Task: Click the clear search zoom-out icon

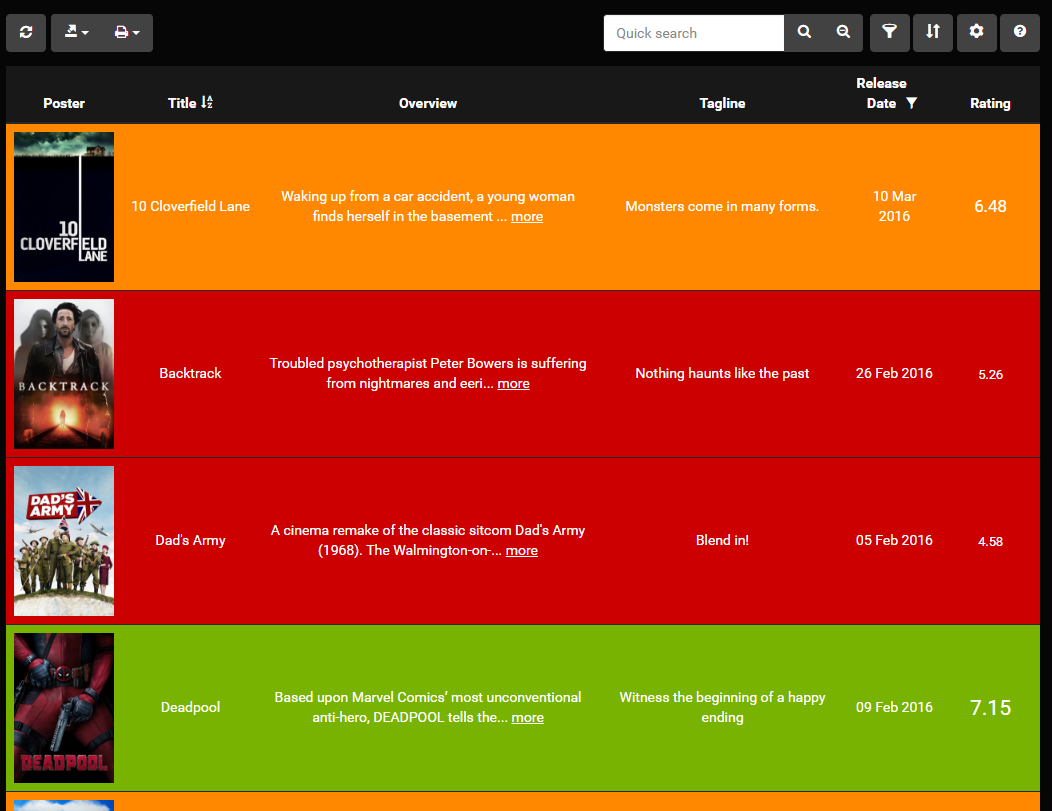Action: [x=843, y=33]
